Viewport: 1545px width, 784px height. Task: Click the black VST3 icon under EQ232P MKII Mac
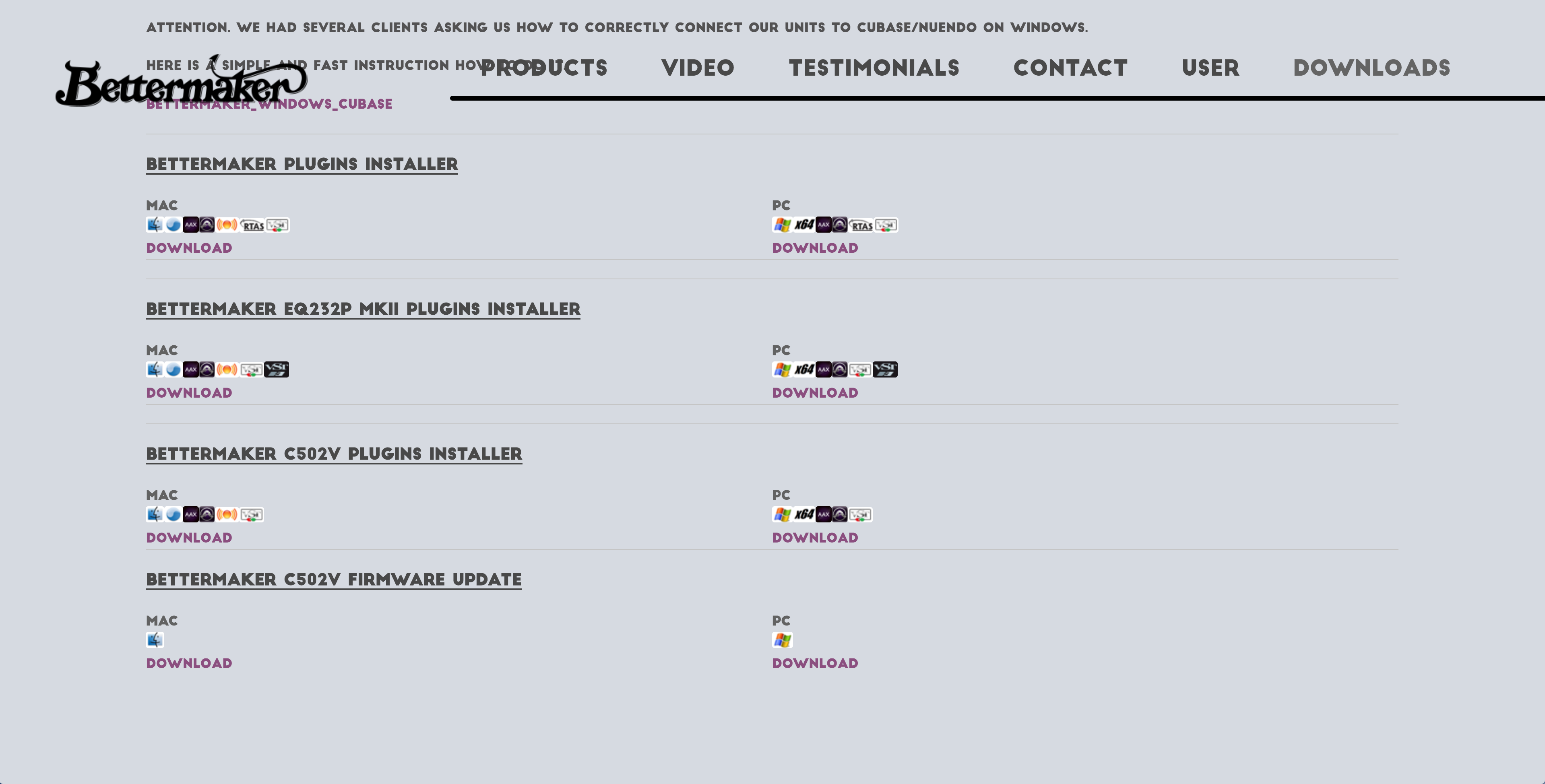coord(277,369)
